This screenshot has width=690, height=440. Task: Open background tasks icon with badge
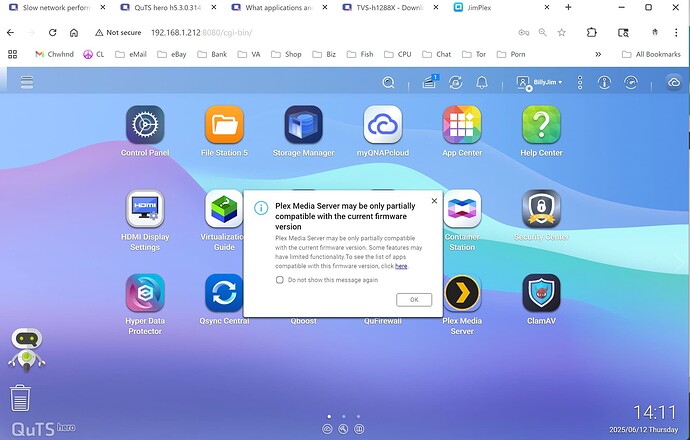pos(430,82)
